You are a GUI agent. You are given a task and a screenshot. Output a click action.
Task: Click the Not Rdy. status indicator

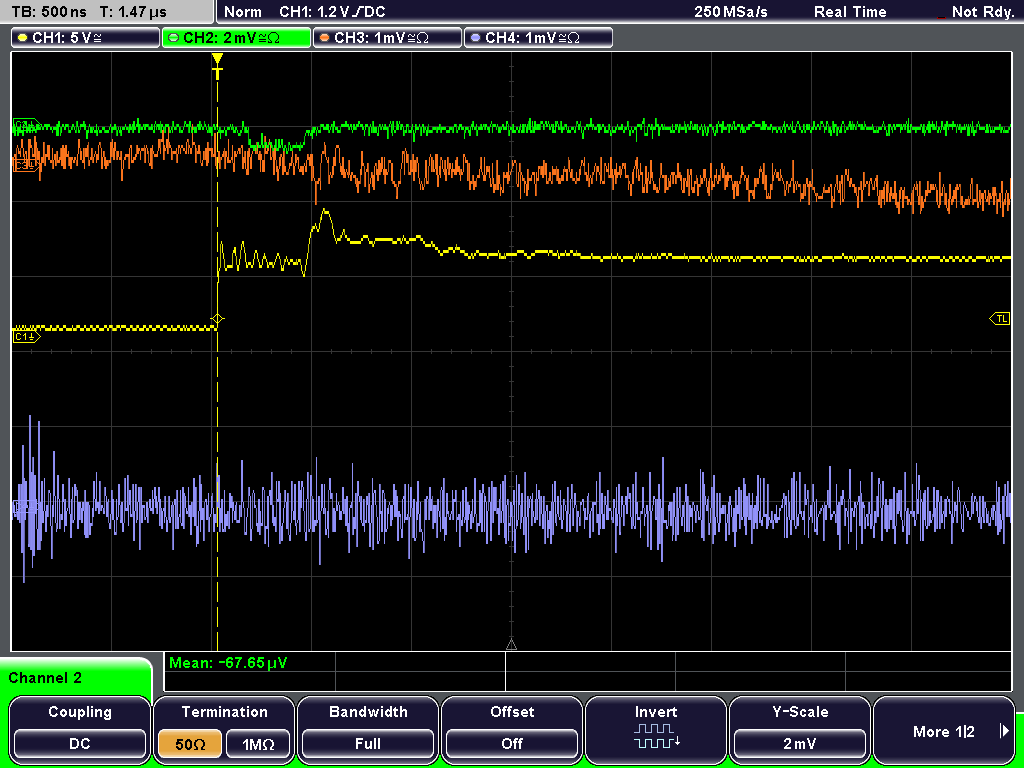pyautogui.click(x=982, y=12)
